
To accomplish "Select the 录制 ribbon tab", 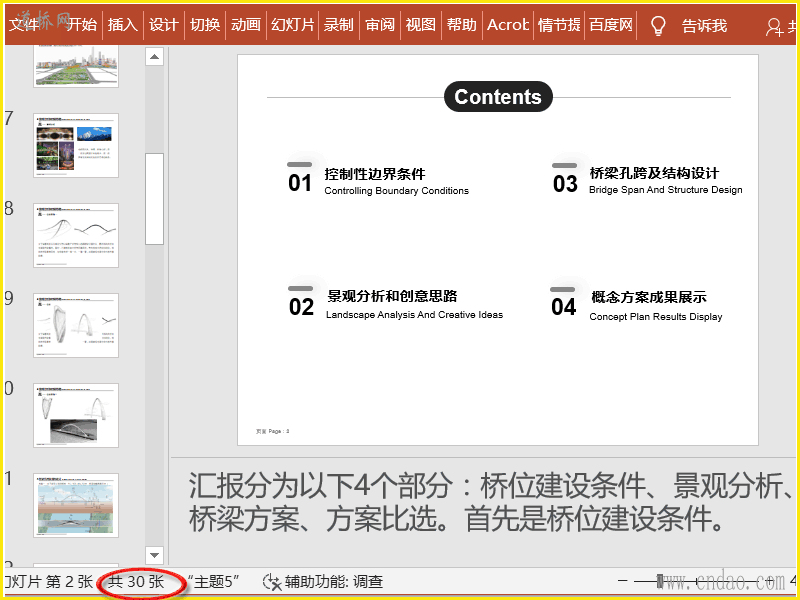I will [339, 24].
